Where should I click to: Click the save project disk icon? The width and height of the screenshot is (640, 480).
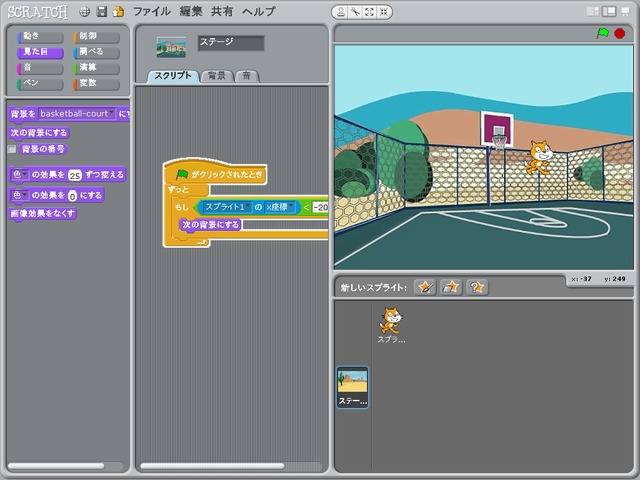point(101,12)
